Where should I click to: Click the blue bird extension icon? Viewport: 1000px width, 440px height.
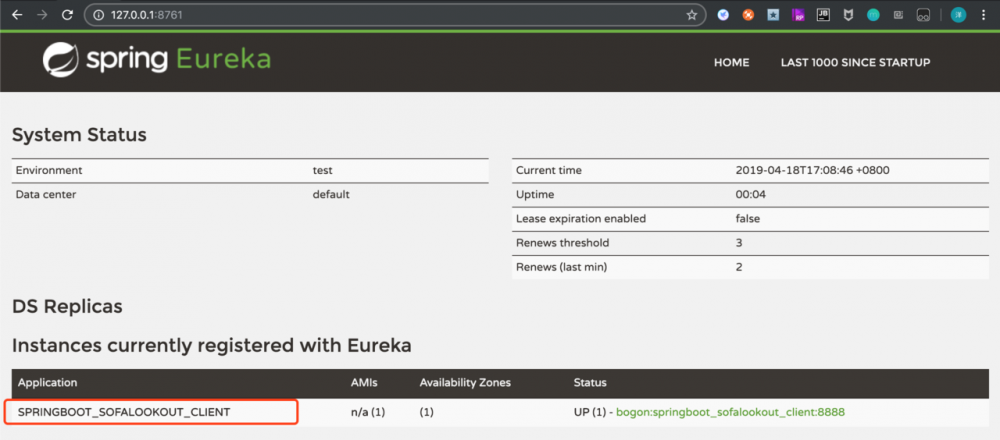click(x=723, y=15)
